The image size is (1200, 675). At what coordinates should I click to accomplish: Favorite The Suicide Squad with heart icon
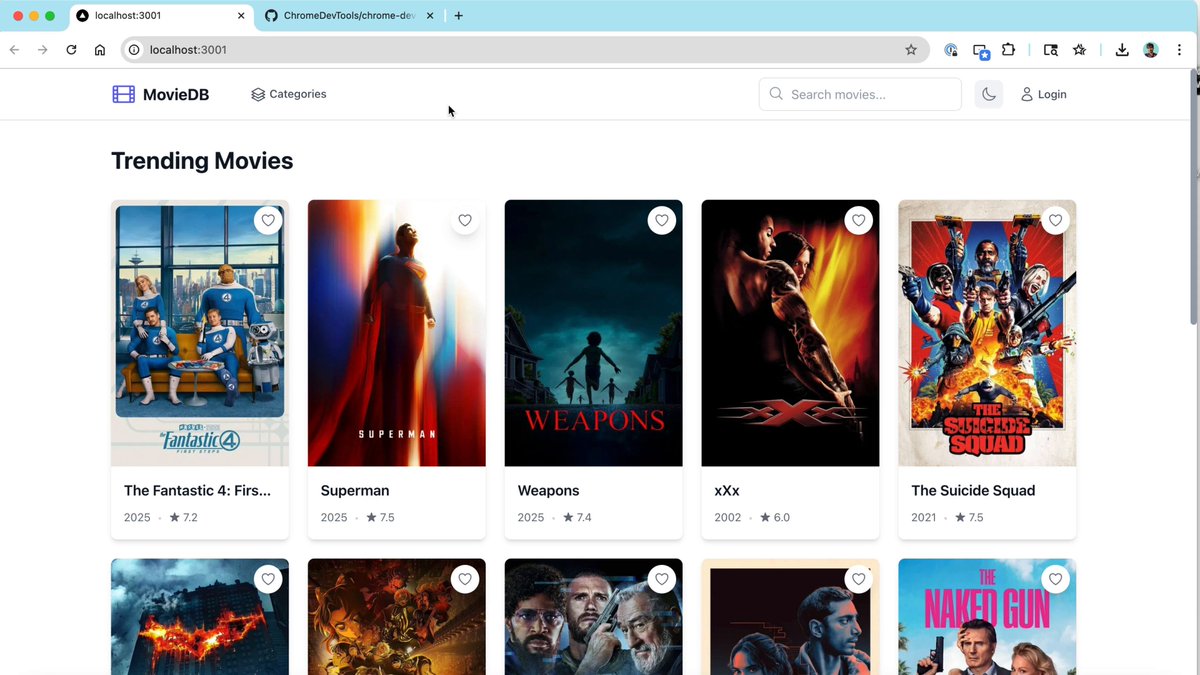pos(1055,220)
